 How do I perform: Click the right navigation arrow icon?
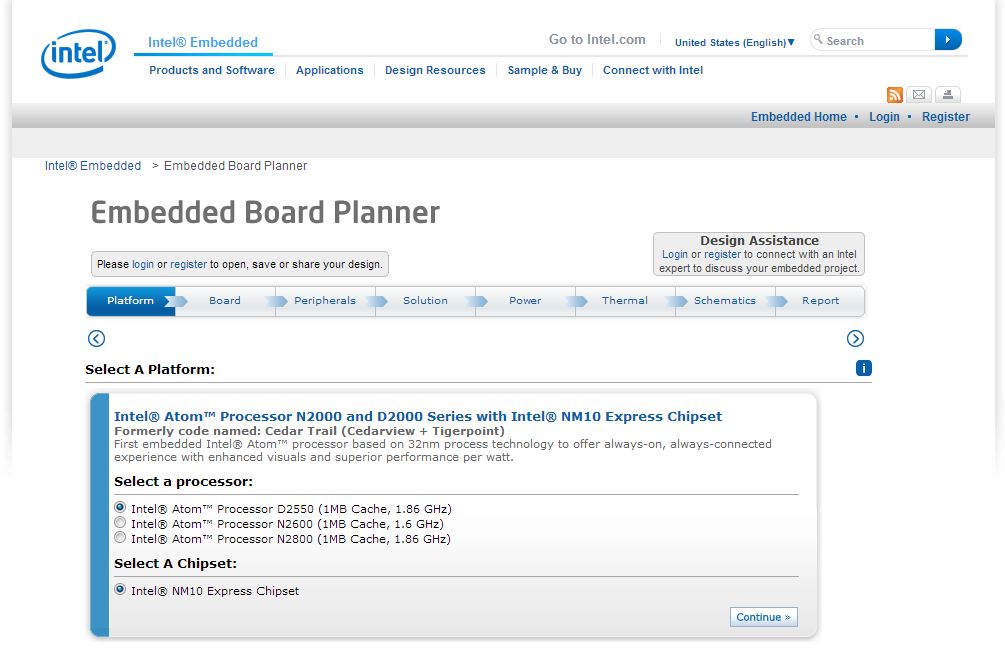point(856,339)
